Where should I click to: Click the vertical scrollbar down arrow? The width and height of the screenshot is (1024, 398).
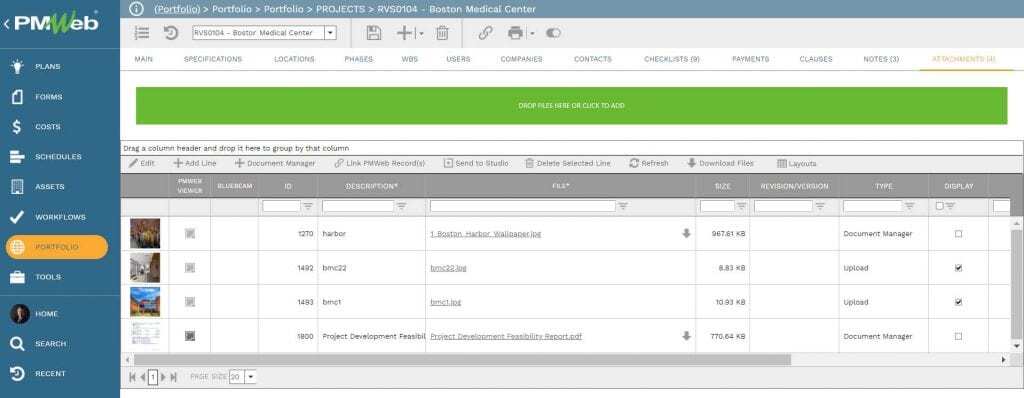pyautogui.click(x=1016, y=346)
